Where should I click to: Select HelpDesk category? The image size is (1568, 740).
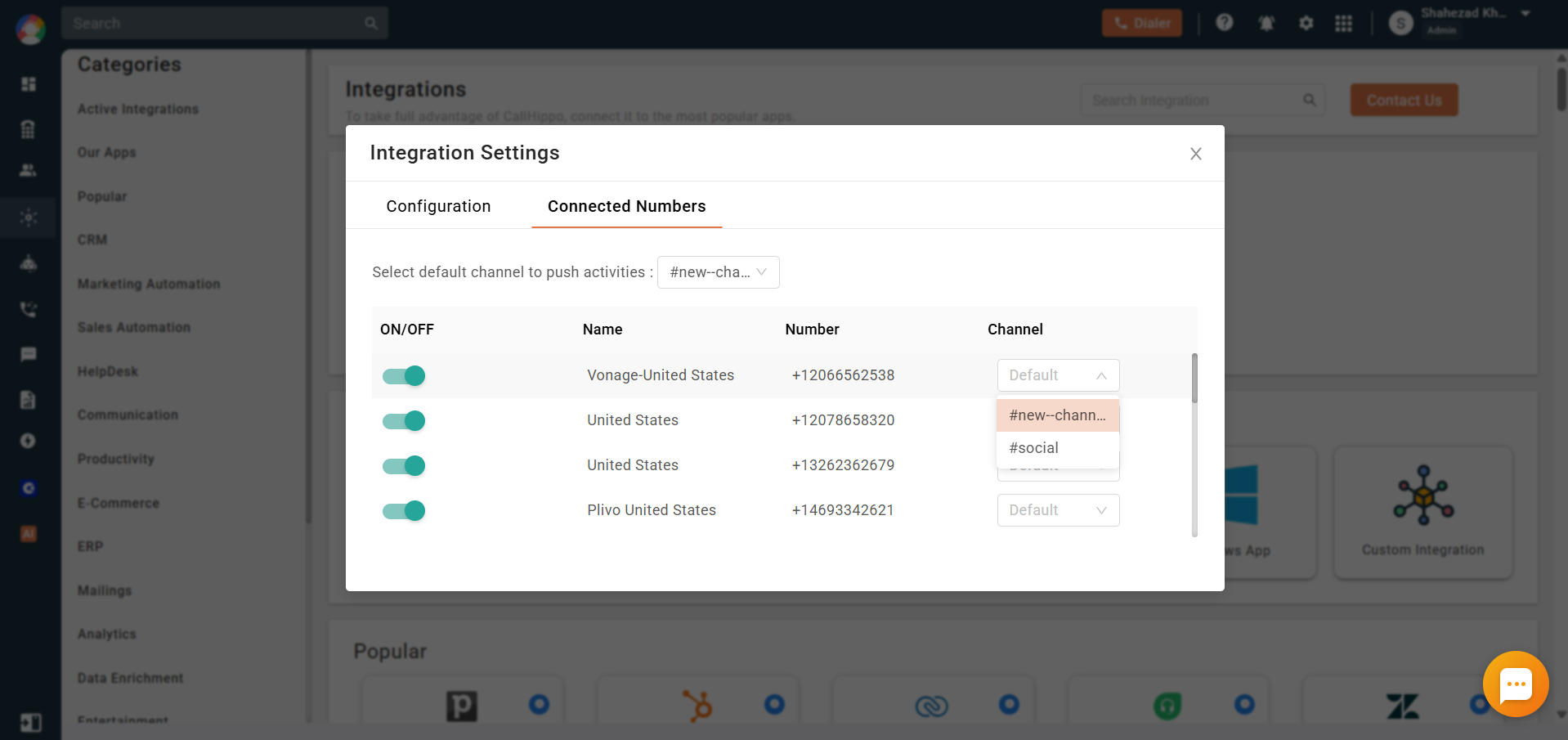pos(108,371)
